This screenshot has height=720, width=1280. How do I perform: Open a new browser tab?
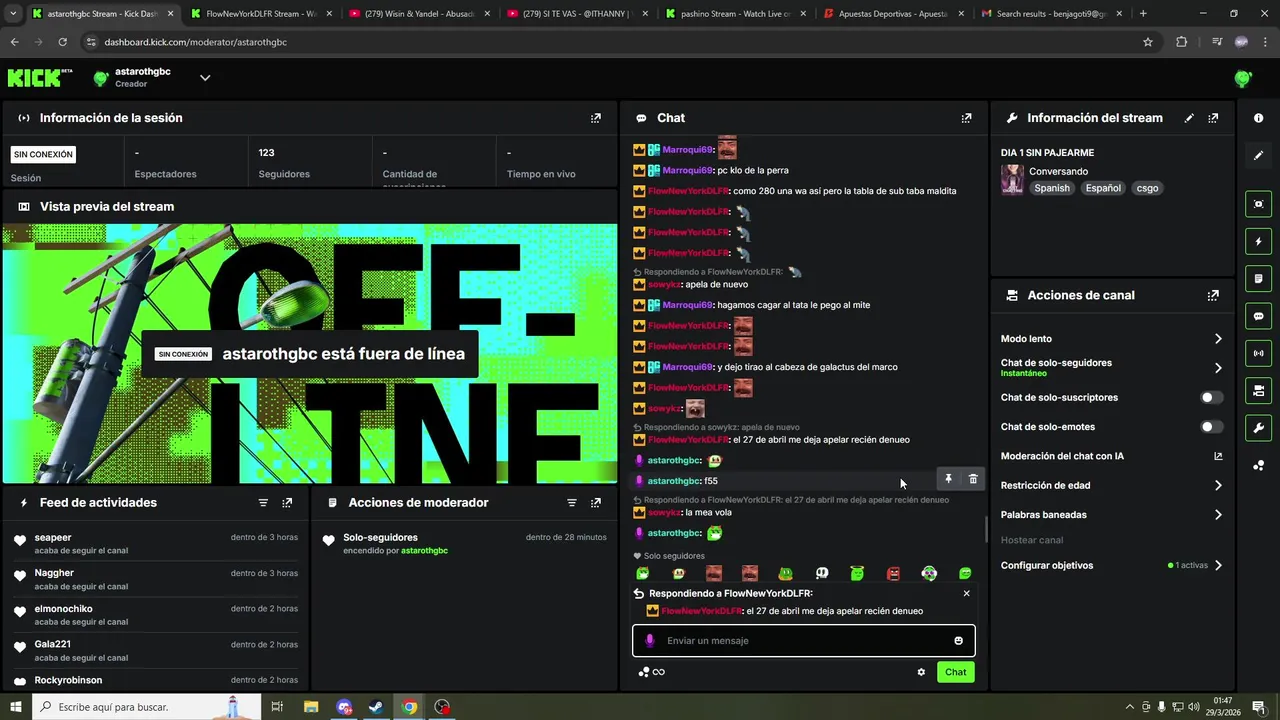[1143, 14]
